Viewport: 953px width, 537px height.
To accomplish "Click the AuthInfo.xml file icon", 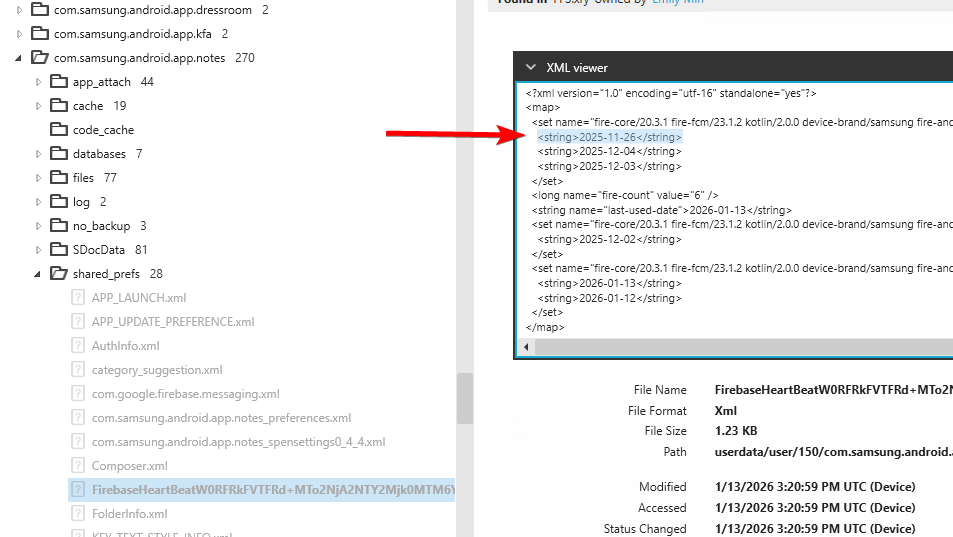I will point(78,345).
